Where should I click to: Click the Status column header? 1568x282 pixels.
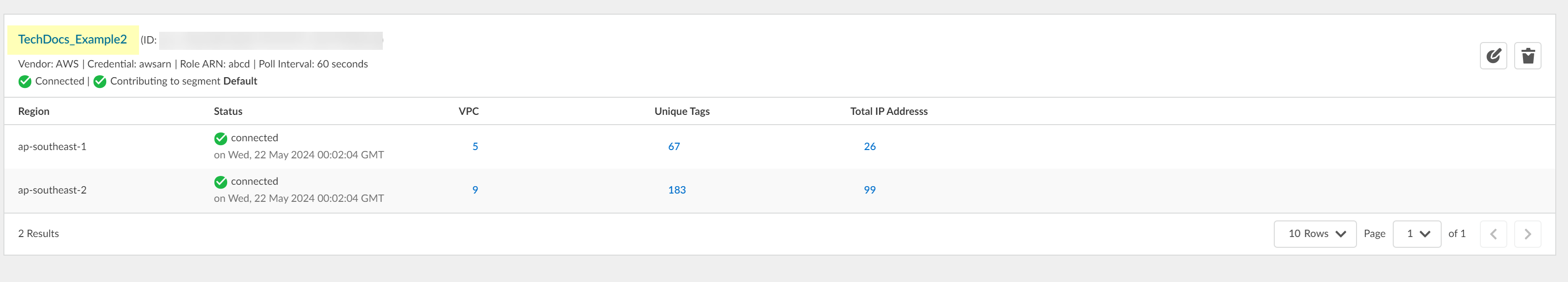tap(228, 111)
